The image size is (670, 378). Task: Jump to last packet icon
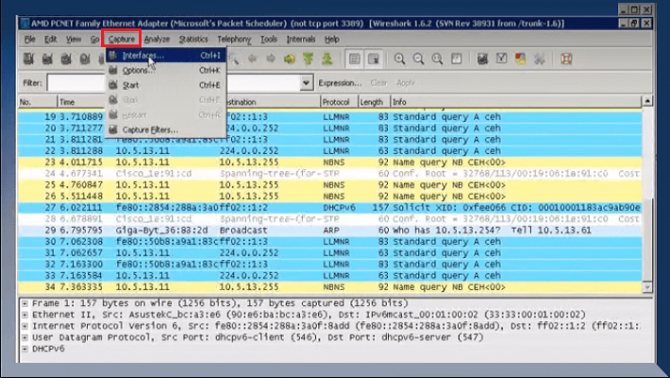click(327, 59)
